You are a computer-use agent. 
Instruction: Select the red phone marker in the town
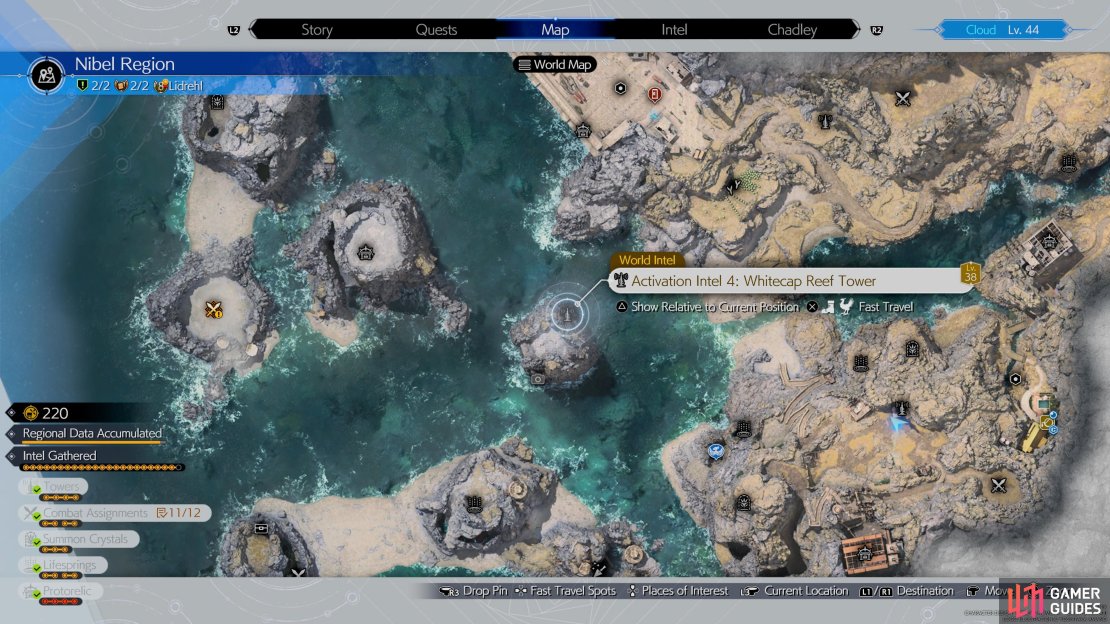(x=654, y=93)
